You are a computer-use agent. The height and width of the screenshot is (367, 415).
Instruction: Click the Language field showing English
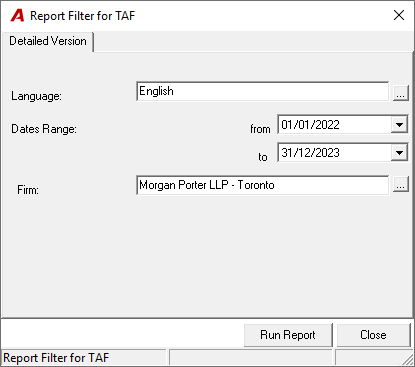[x=263, y=91]
